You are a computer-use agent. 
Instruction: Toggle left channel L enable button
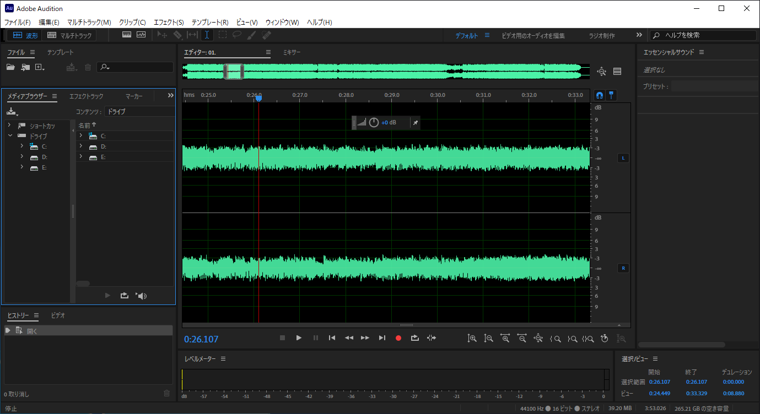tap(623, 158)
